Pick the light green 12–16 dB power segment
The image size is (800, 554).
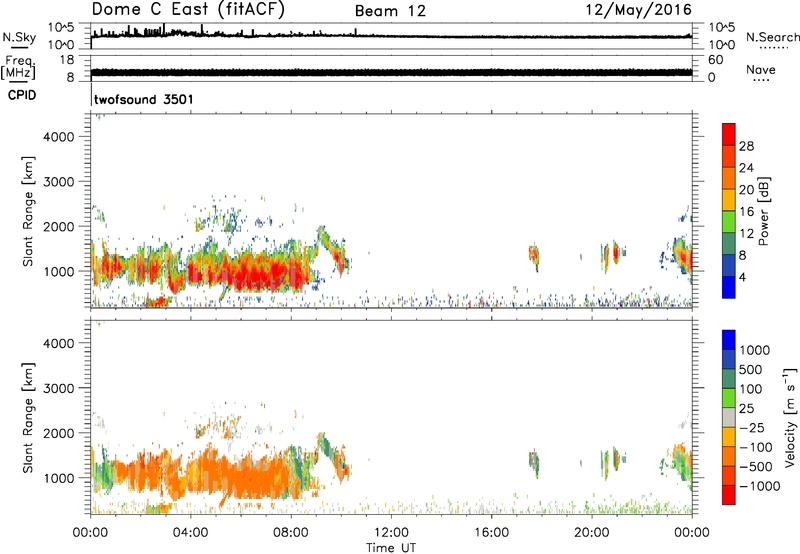[729, 222]
